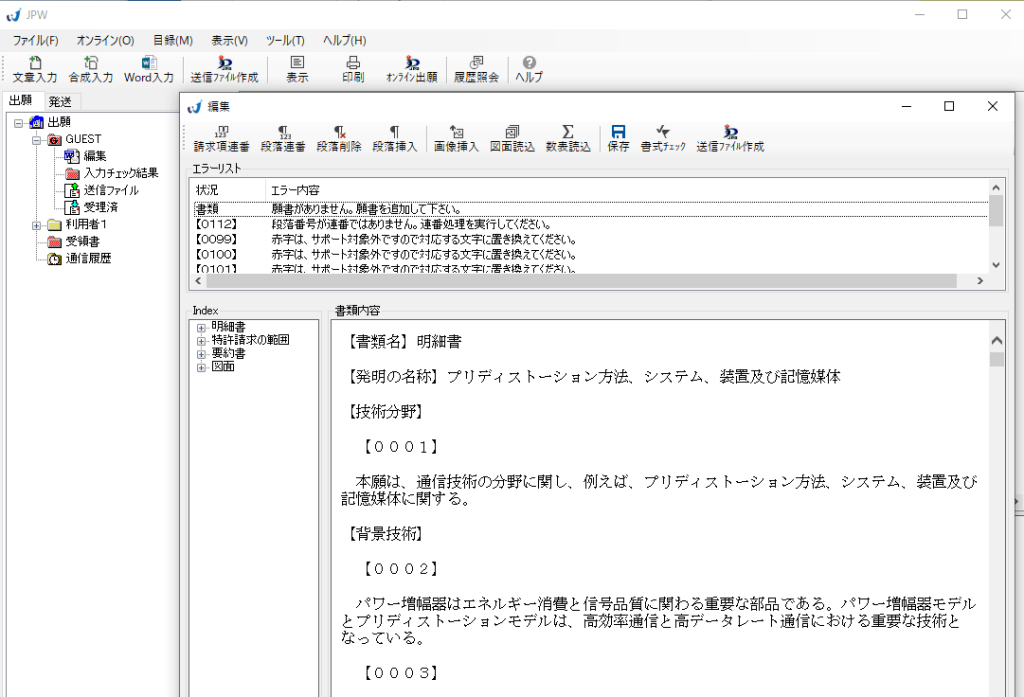Image resolution: width=1024 pixels, height=697 pixels.
Task: Expand the 特許請求の範囲 index node
Action: [201, 340]
